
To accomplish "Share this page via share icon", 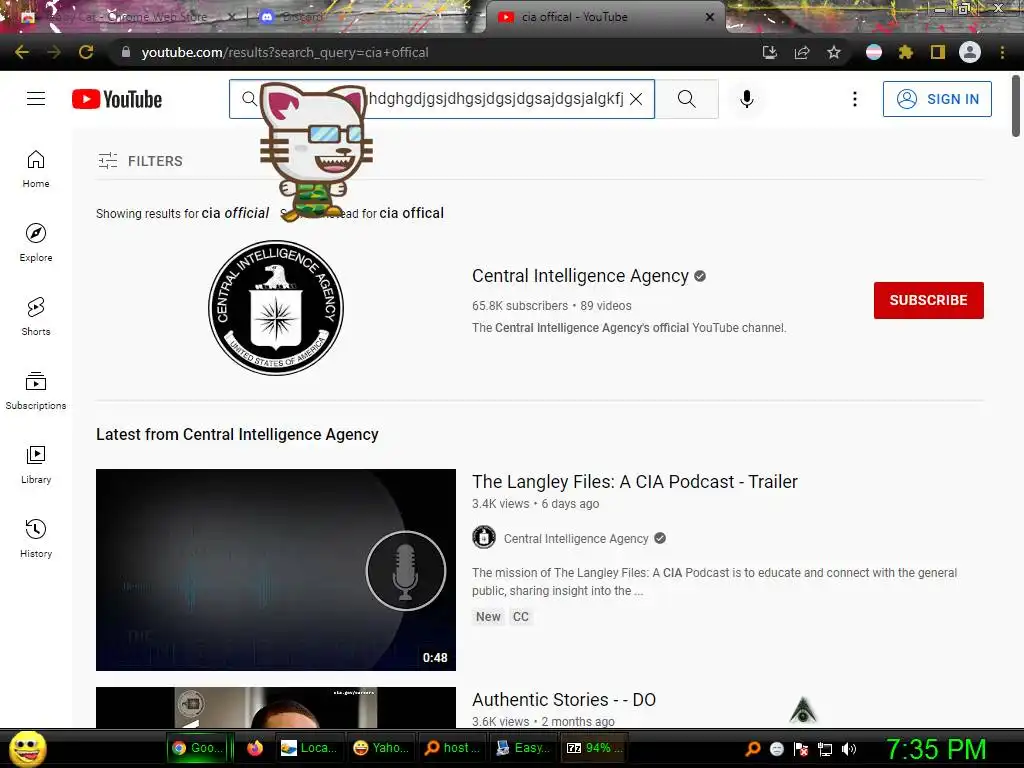I will (801, 52).
